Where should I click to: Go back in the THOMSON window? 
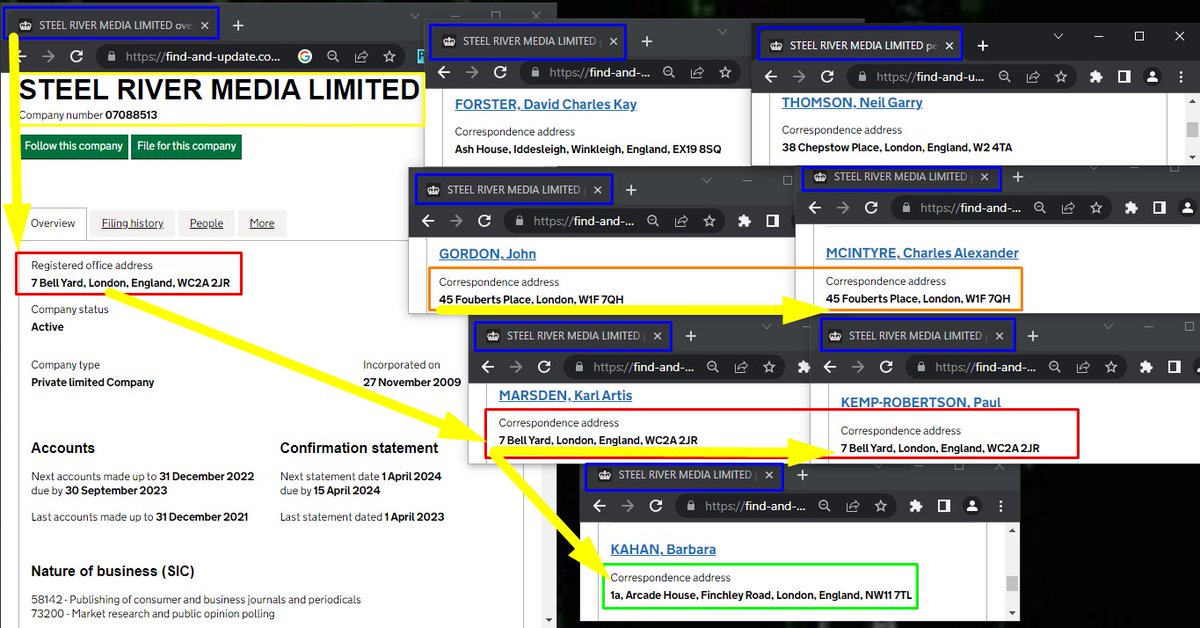click(771, 76)
